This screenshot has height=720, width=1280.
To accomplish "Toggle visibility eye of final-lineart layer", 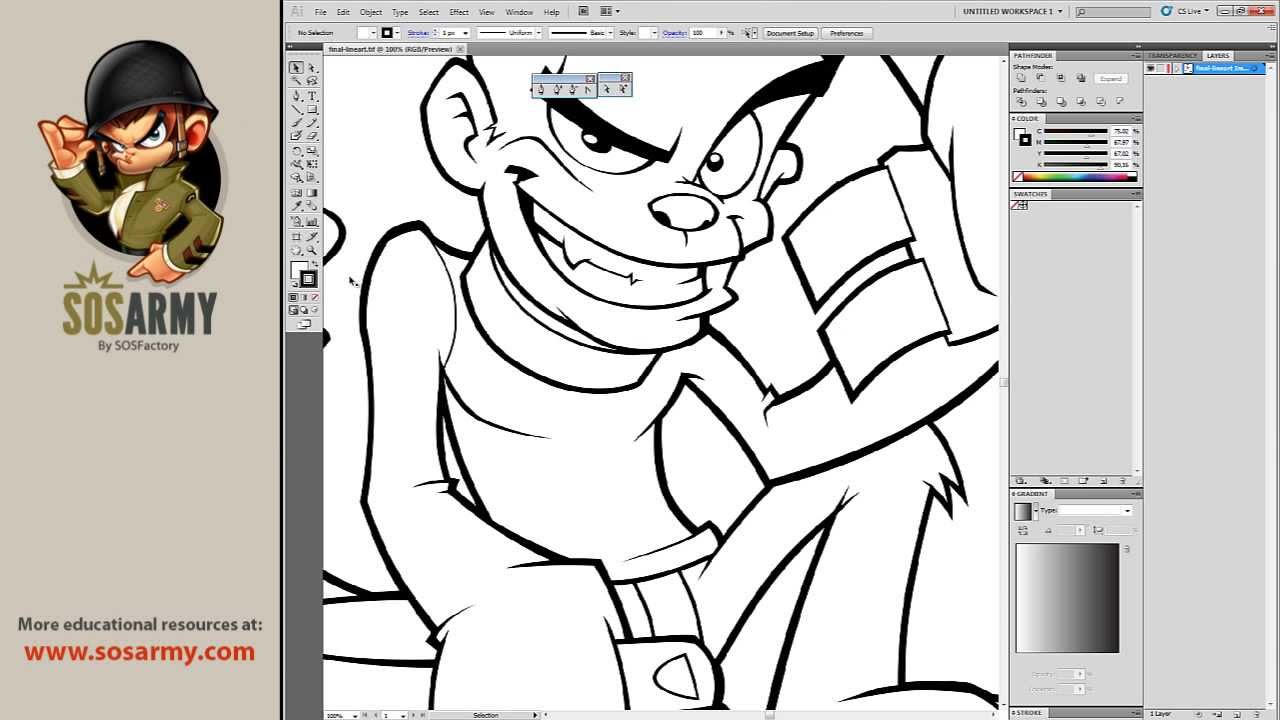I will 1151,68.
